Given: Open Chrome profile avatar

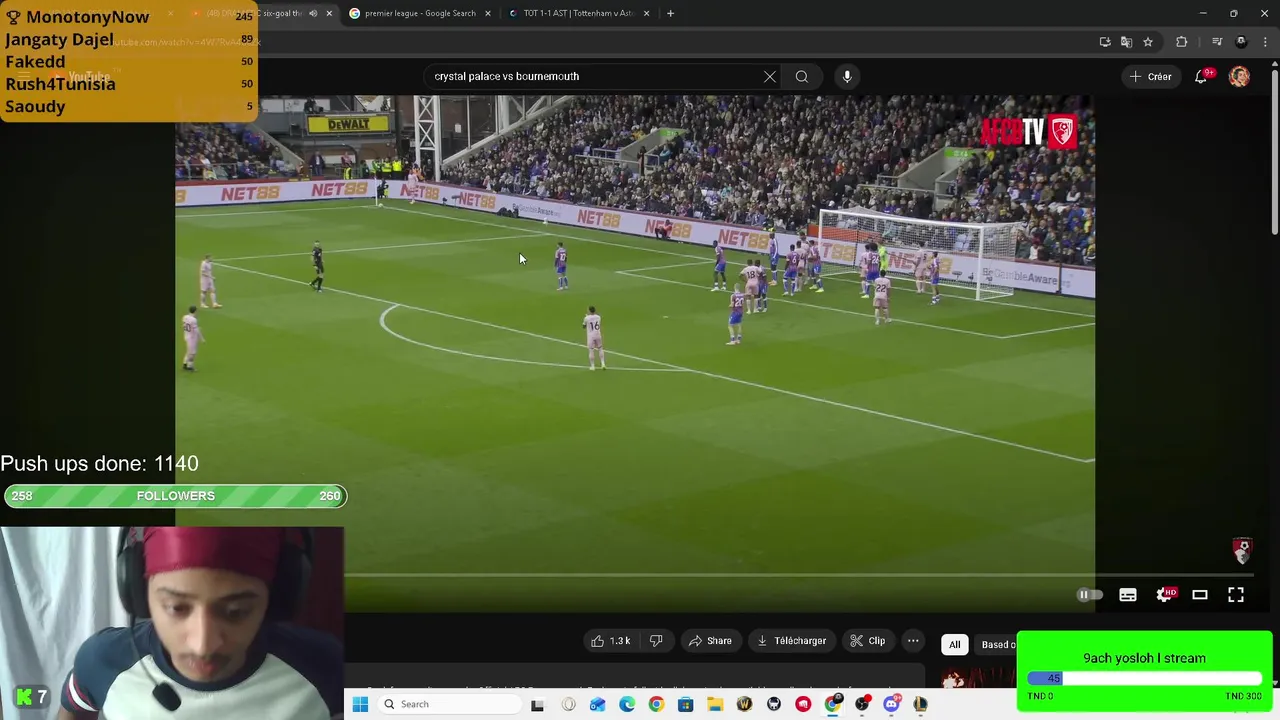Looking at the screenshot, I should point(1241,41).
